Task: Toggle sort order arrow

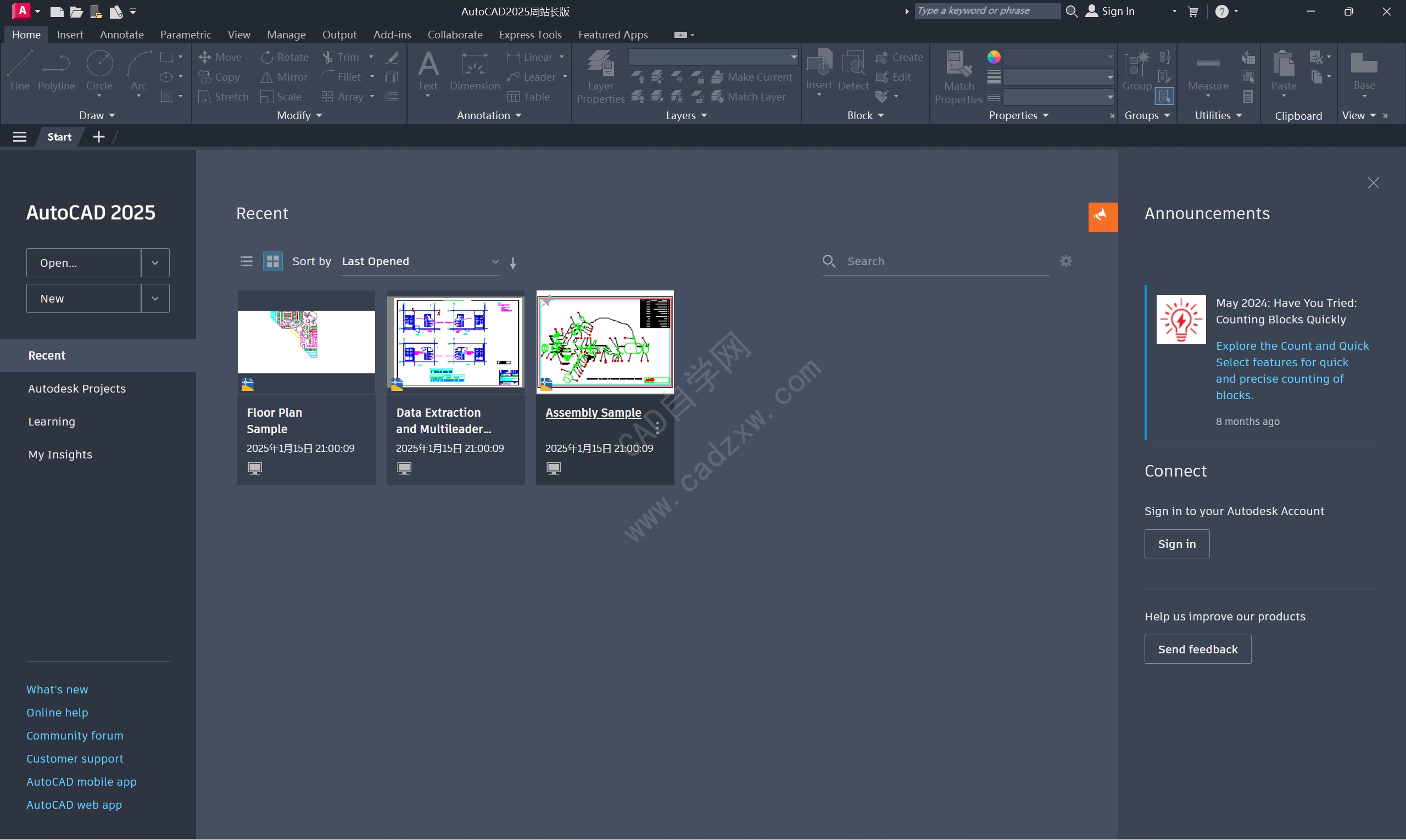Action: 512,262
